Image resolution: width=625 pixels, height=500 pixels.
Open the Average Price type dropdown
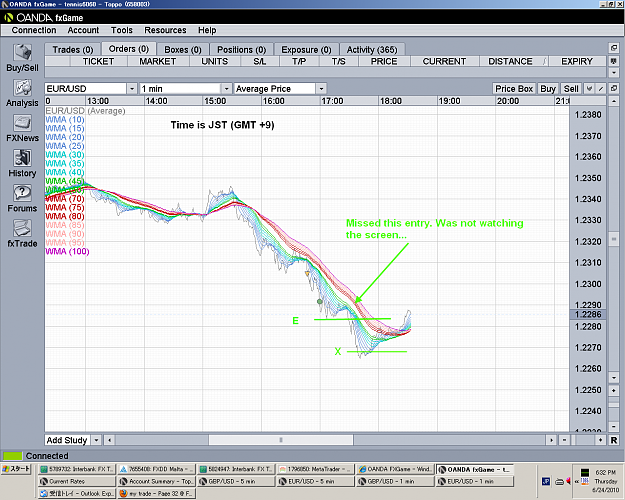321,89
